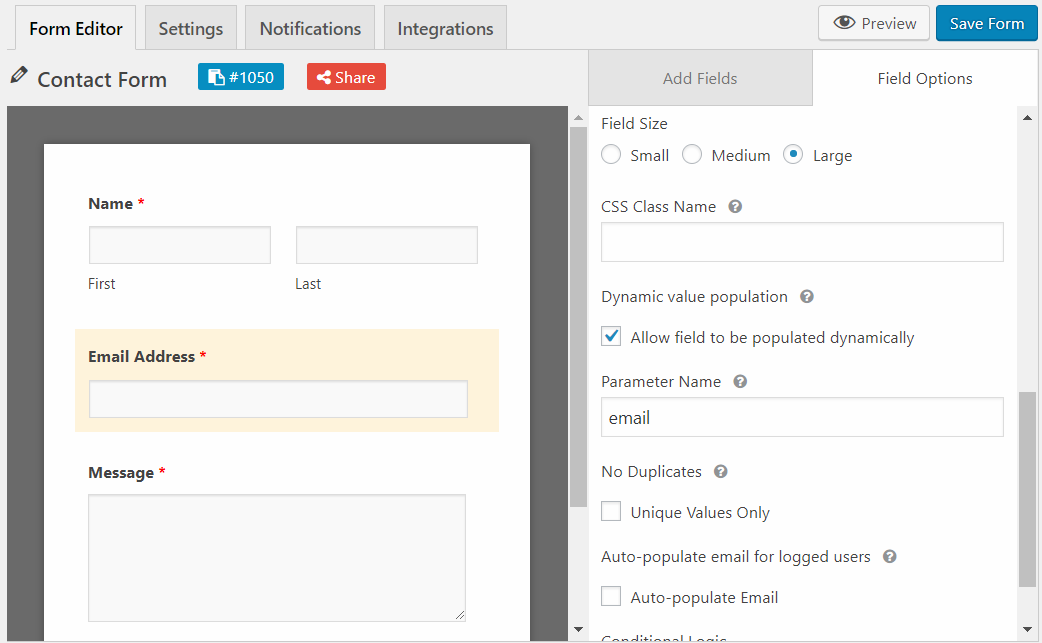Click the Contact Form title
The image size is (1042, 643).
(x=102, y=80)
